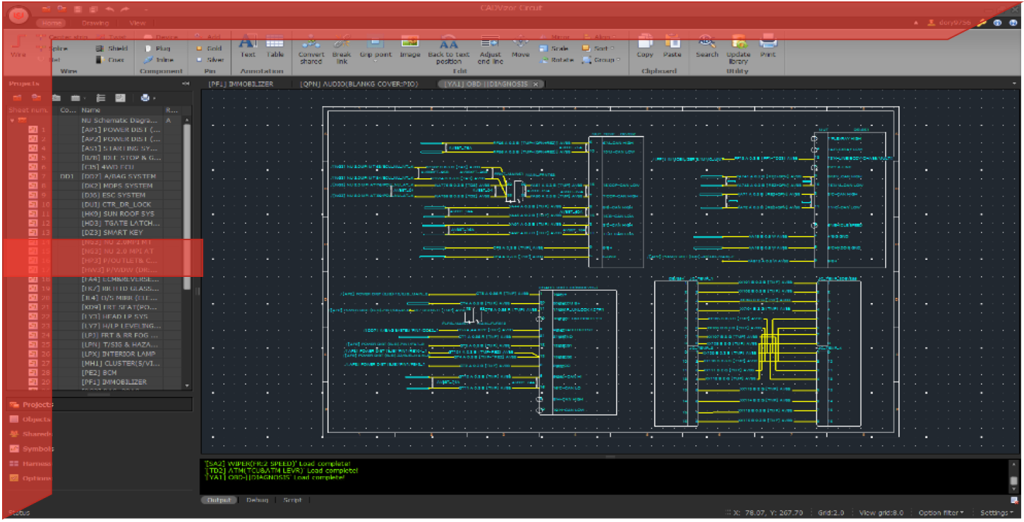The height and width of the screenshot is (522, 1024).
Task: Switch to the Script tab
Action: tap(292, 500)
